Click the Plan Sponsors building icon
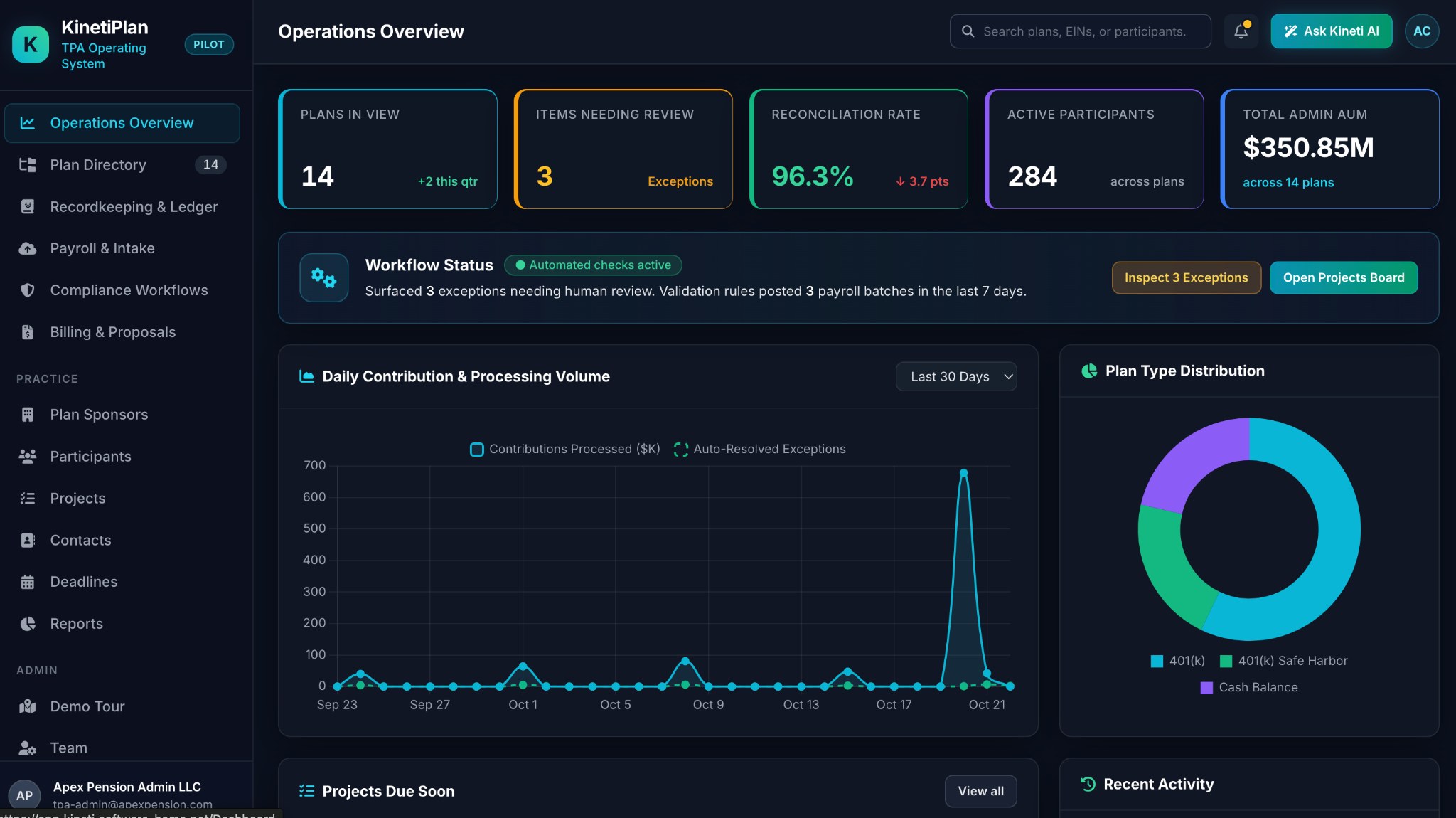Image resolution: width=1456 pixels, height=818 pixels. tap(28, 415)
